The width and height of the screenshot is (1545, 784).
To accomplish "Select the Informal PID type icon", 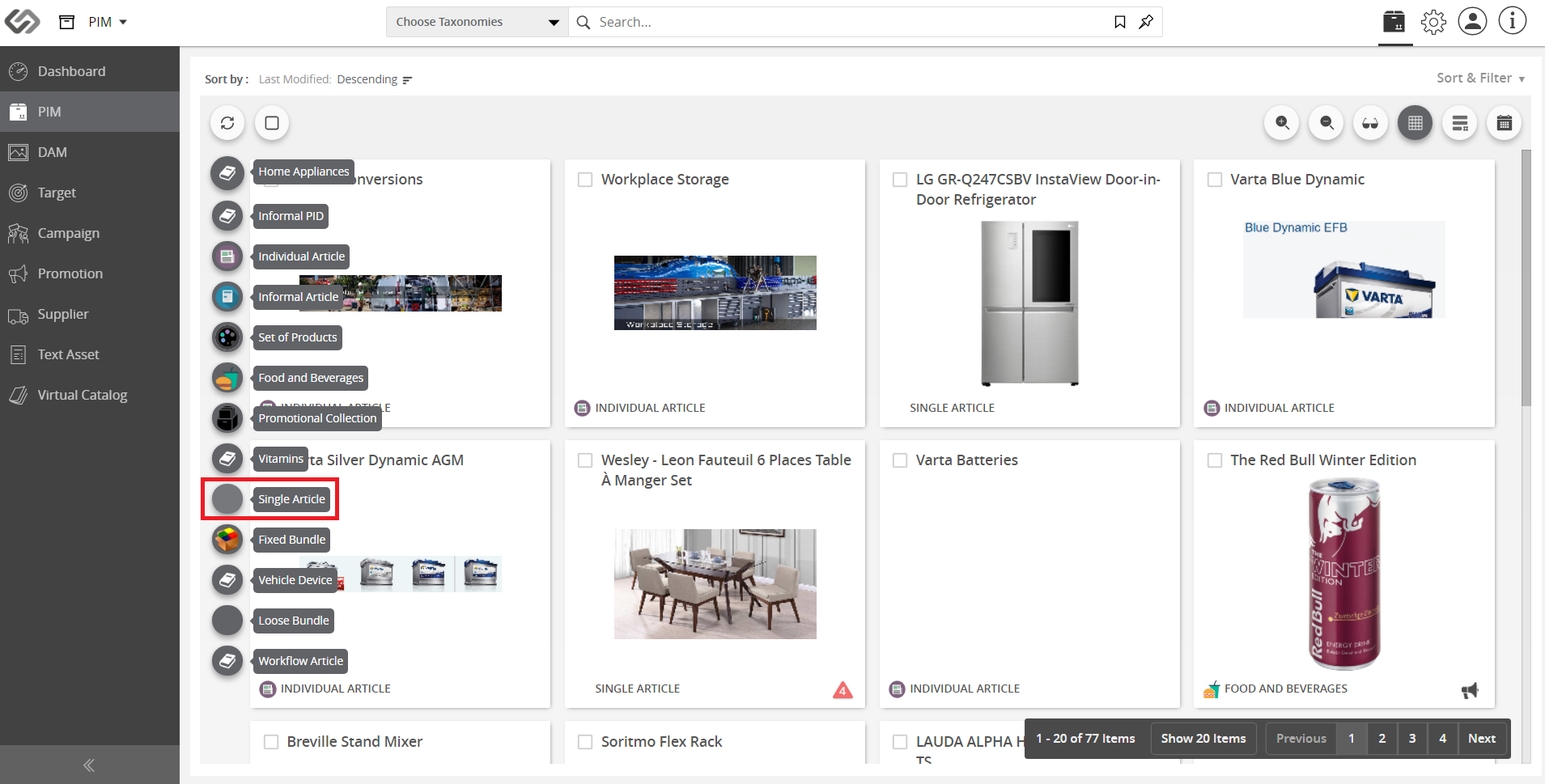I will (x=227, y=216).
